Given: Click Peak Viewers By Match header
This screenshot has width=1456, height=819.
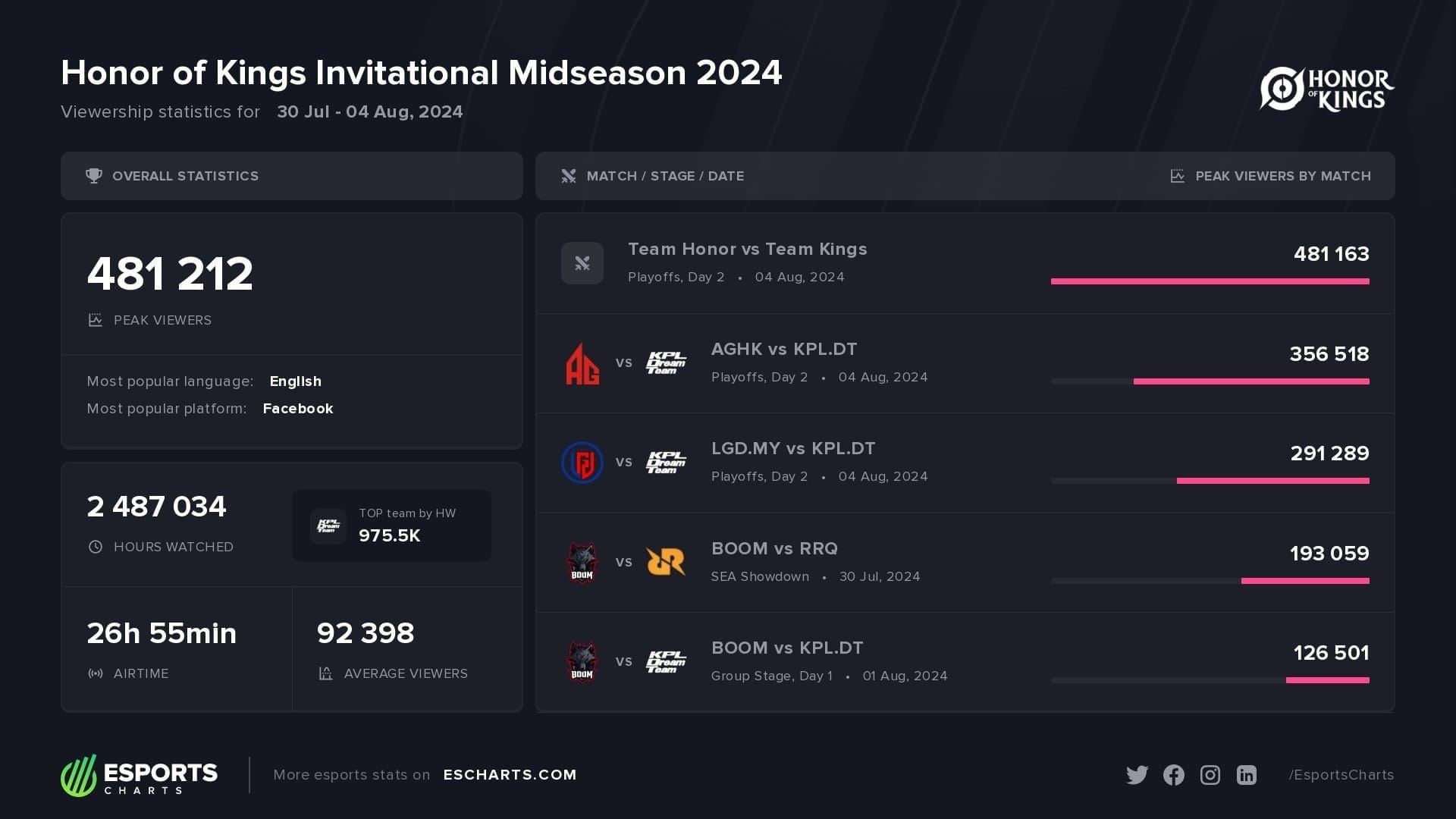Looking at the screenshot, I should click(x=1282, y=176).
